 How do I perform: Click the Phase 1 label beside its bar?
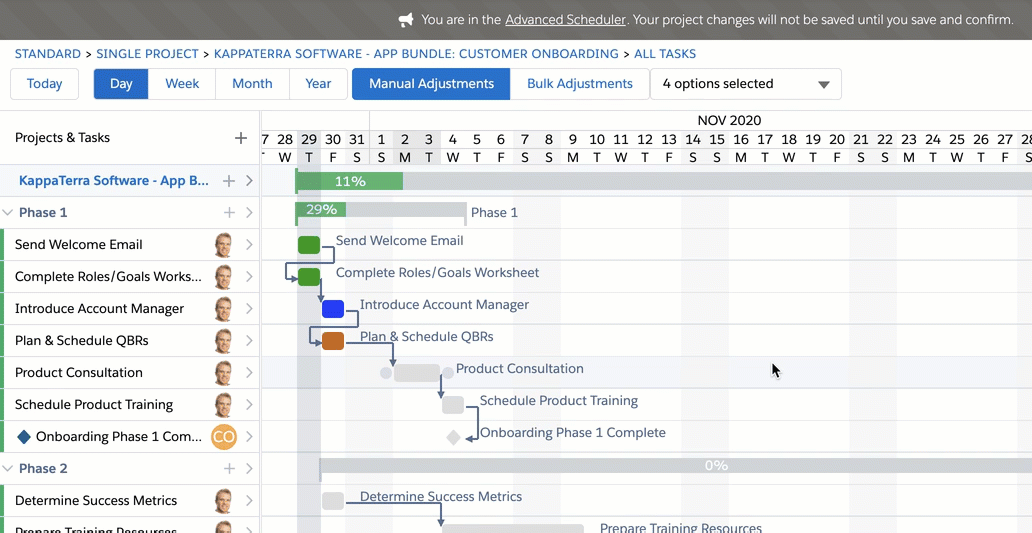point(494,213)
